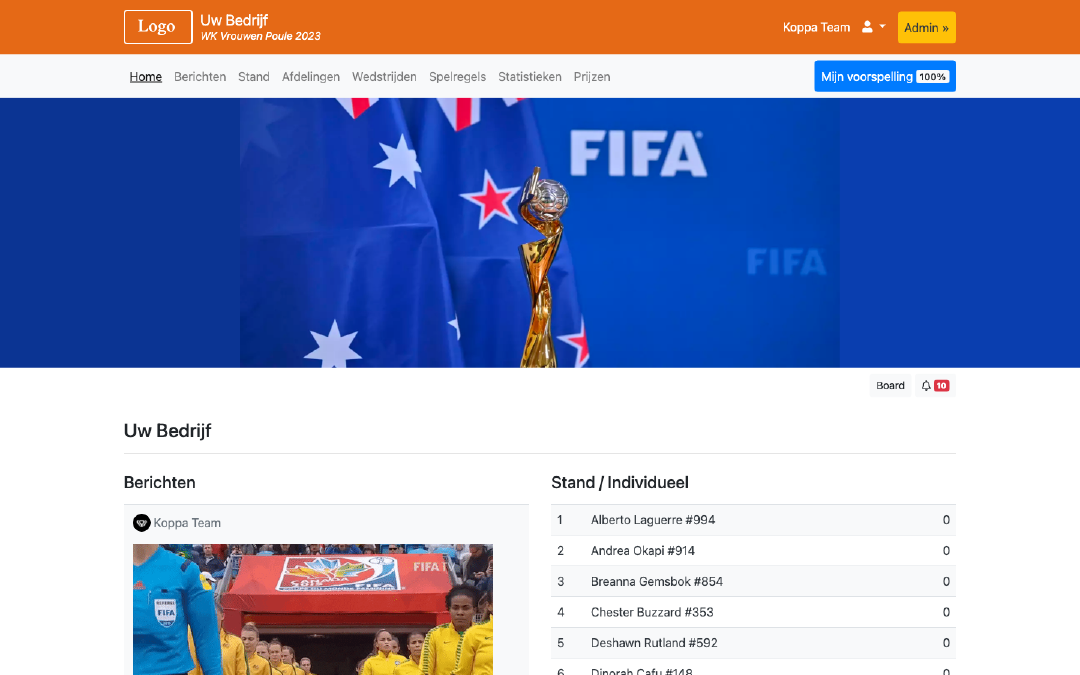Click Koppa Team name in header
Viewport: 1080px width, 675px height.
[x=816, y=28]
